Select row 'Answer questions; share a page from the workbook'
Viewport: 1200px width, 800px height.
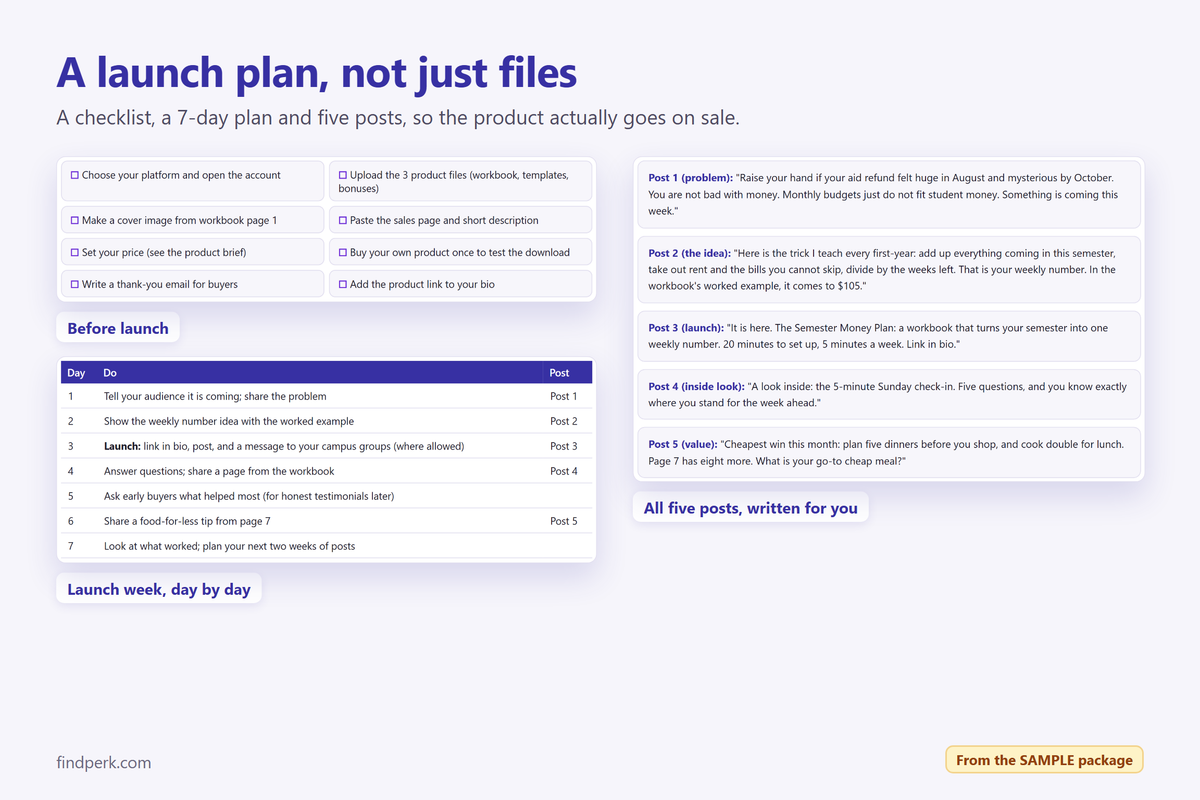326,471
